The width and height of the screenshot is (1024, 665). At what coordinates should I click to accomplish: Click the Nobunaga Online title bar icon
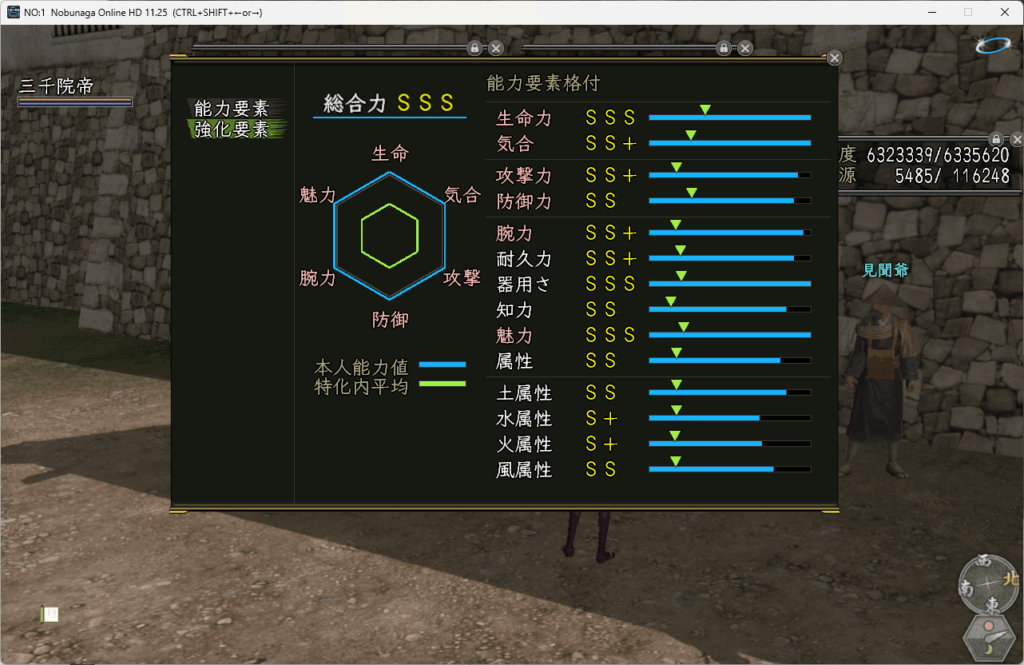[x=12, y=11]
